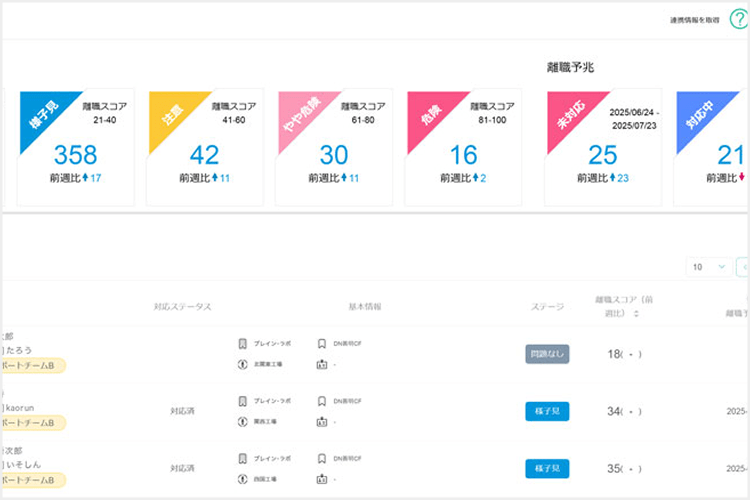Image resolution: width=750 pixels, height=500 pixels.
Task: Click the team tag in the first row
Action: coord(32,366)
